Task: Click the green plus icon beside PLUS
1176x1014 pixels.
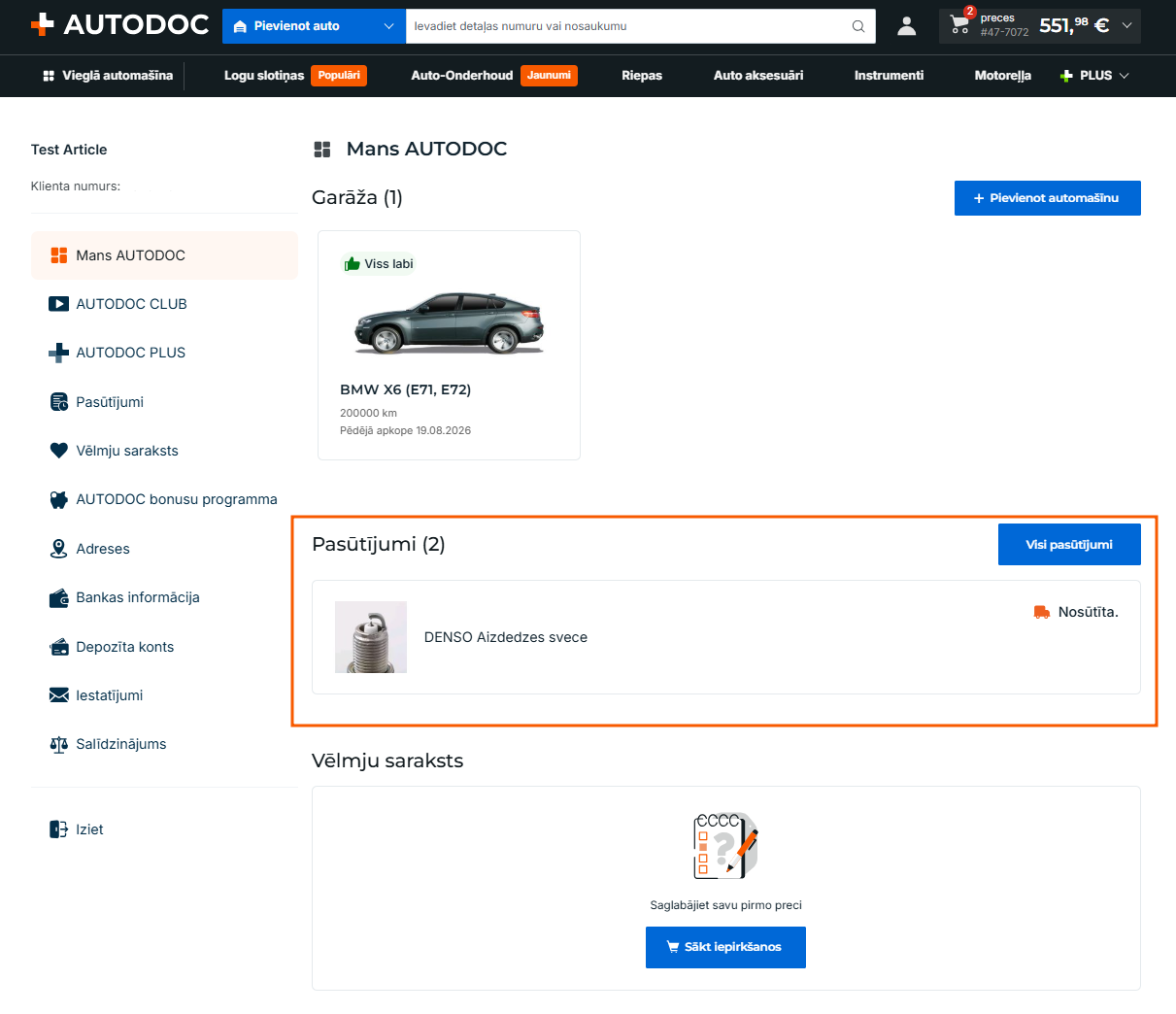Action: [1066, 76]
